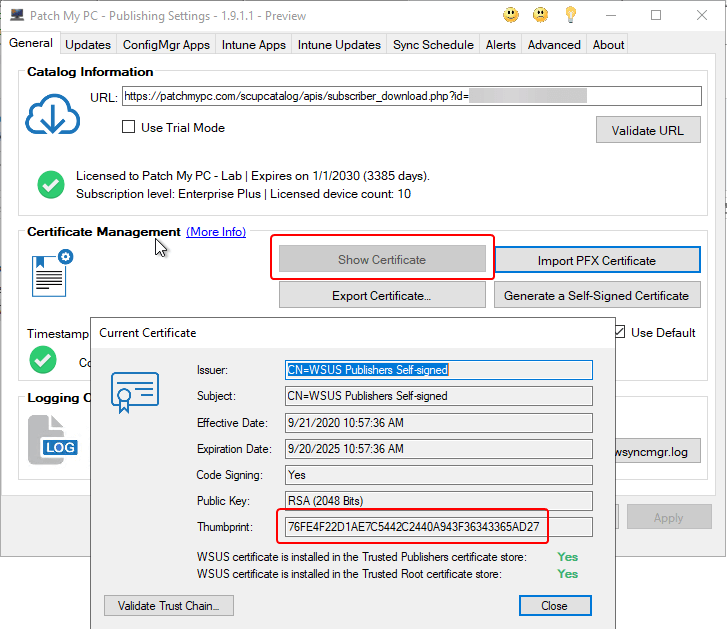Click the certificate document icon
Image resolution: width=727 pixels, height=629 pixels.
pyautogui.click(x=52, y=273)
